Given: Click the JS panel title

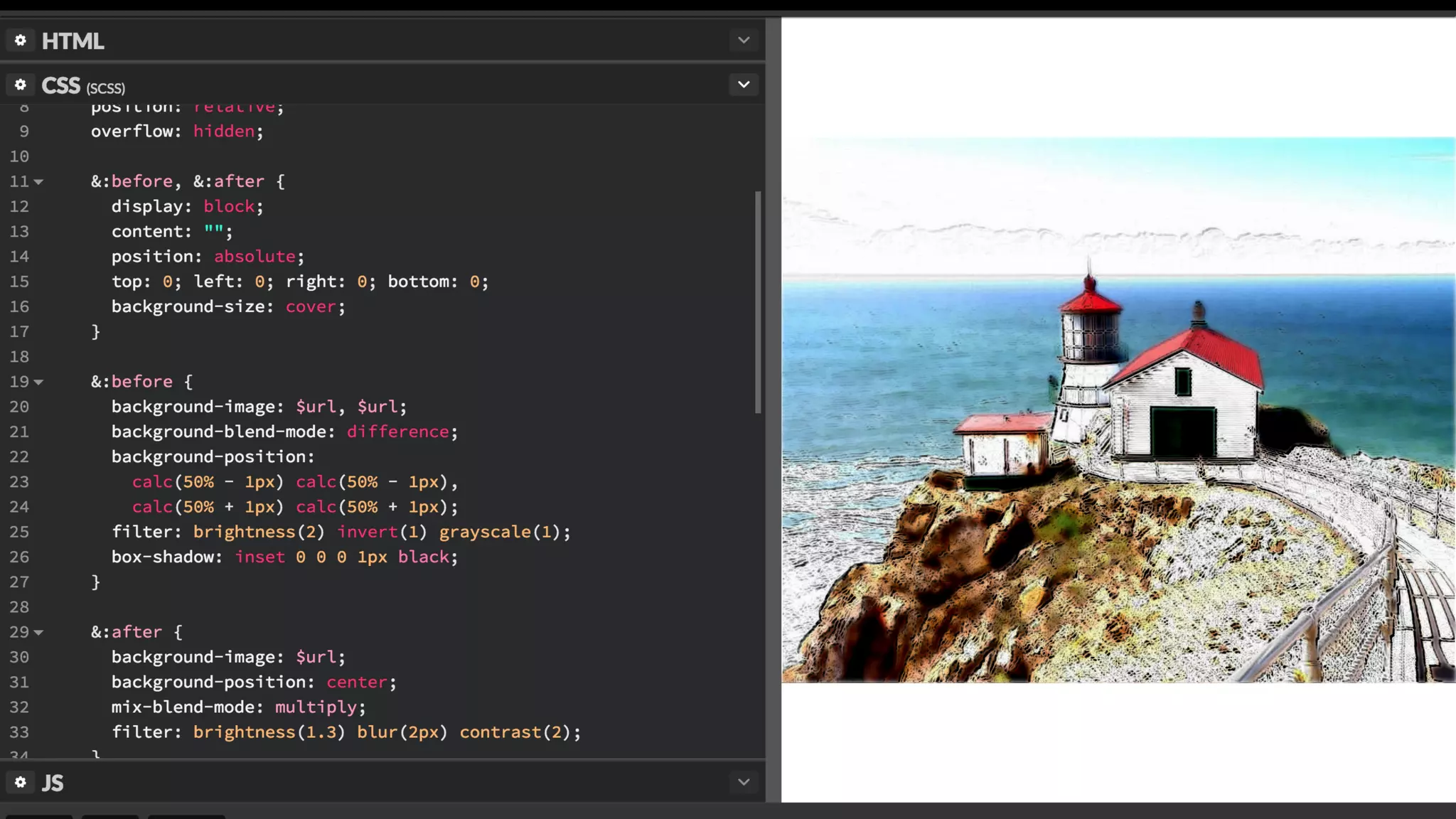Looking at the screenshot, I should [x=53, y=783].
